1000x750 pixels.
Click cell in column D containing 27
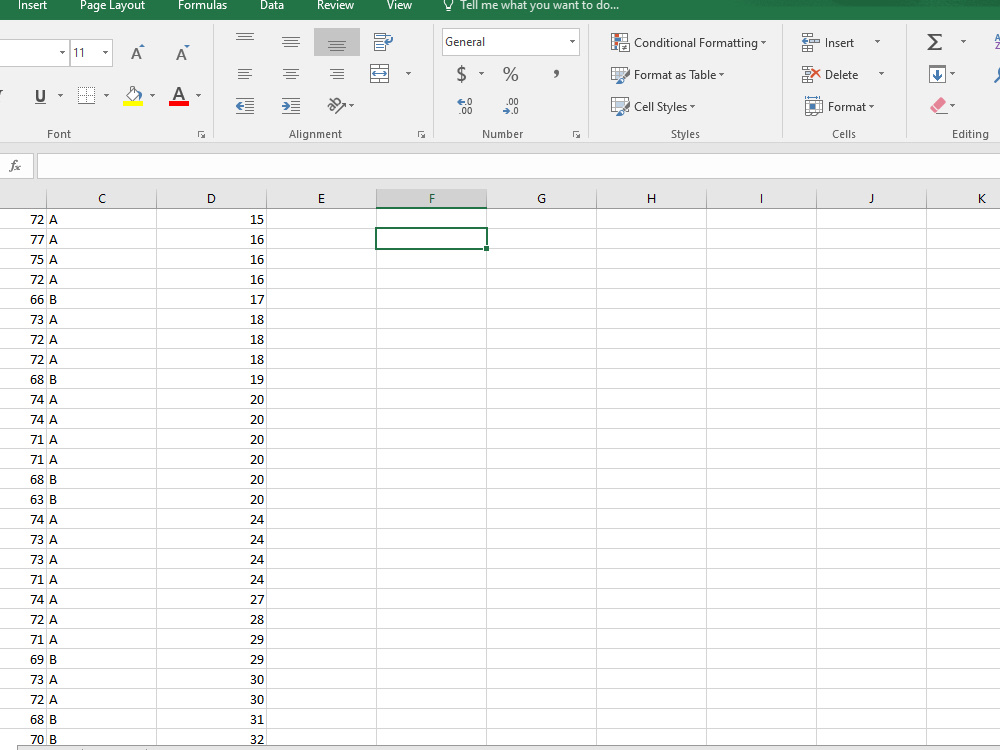(x=211, y=599)
